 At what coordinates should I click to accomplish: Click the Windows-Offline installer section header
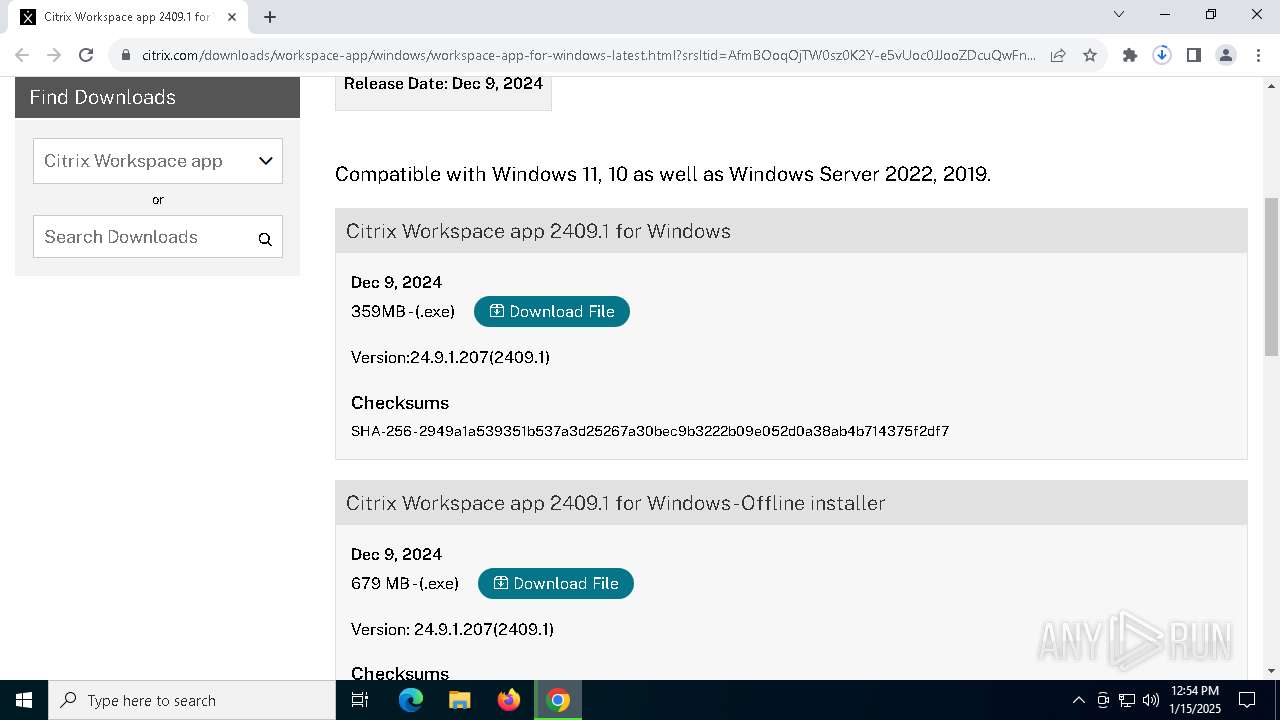click(x=791, y=503)
